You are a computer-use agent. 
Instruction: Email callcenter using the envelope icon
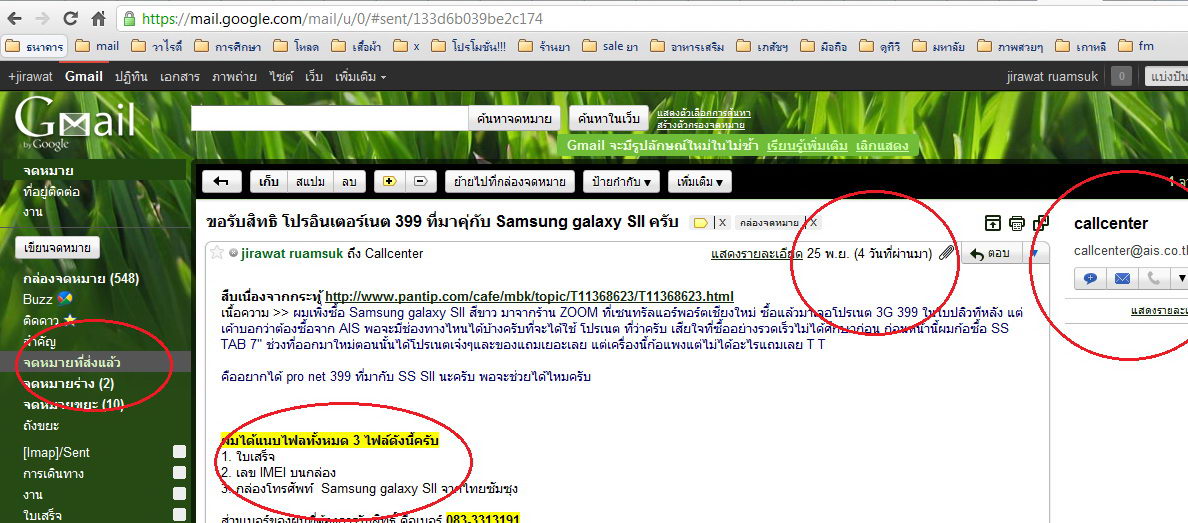point(1122,278)
